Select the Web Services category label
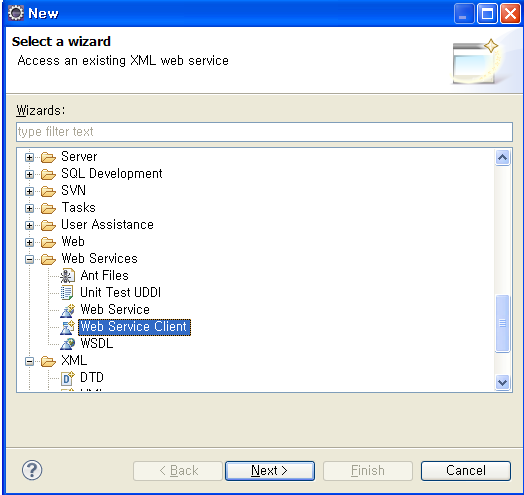524x495 pixels. pos(100,259)
